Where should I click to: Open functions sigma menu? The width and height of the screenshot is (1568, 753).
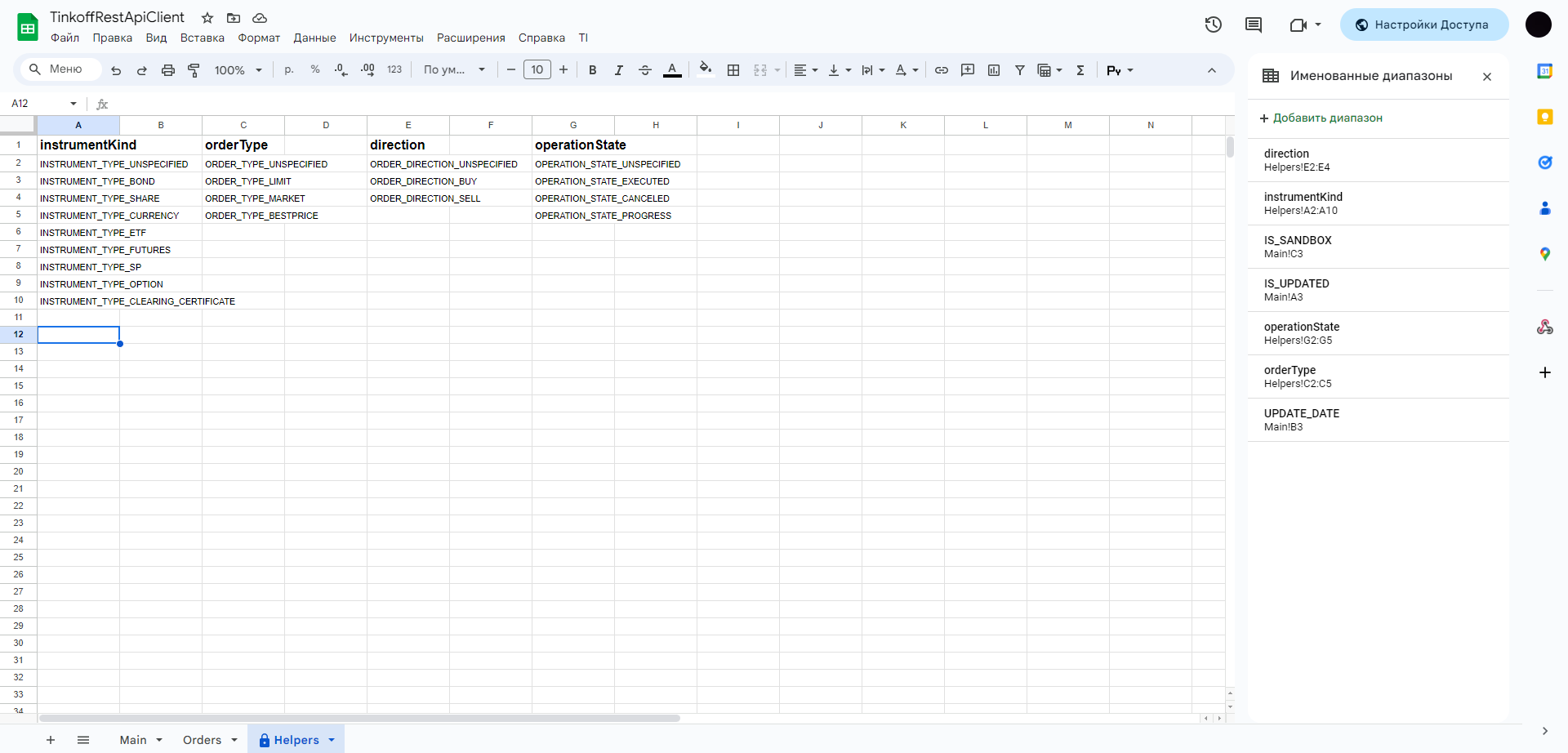click(x=1080, y=70)
